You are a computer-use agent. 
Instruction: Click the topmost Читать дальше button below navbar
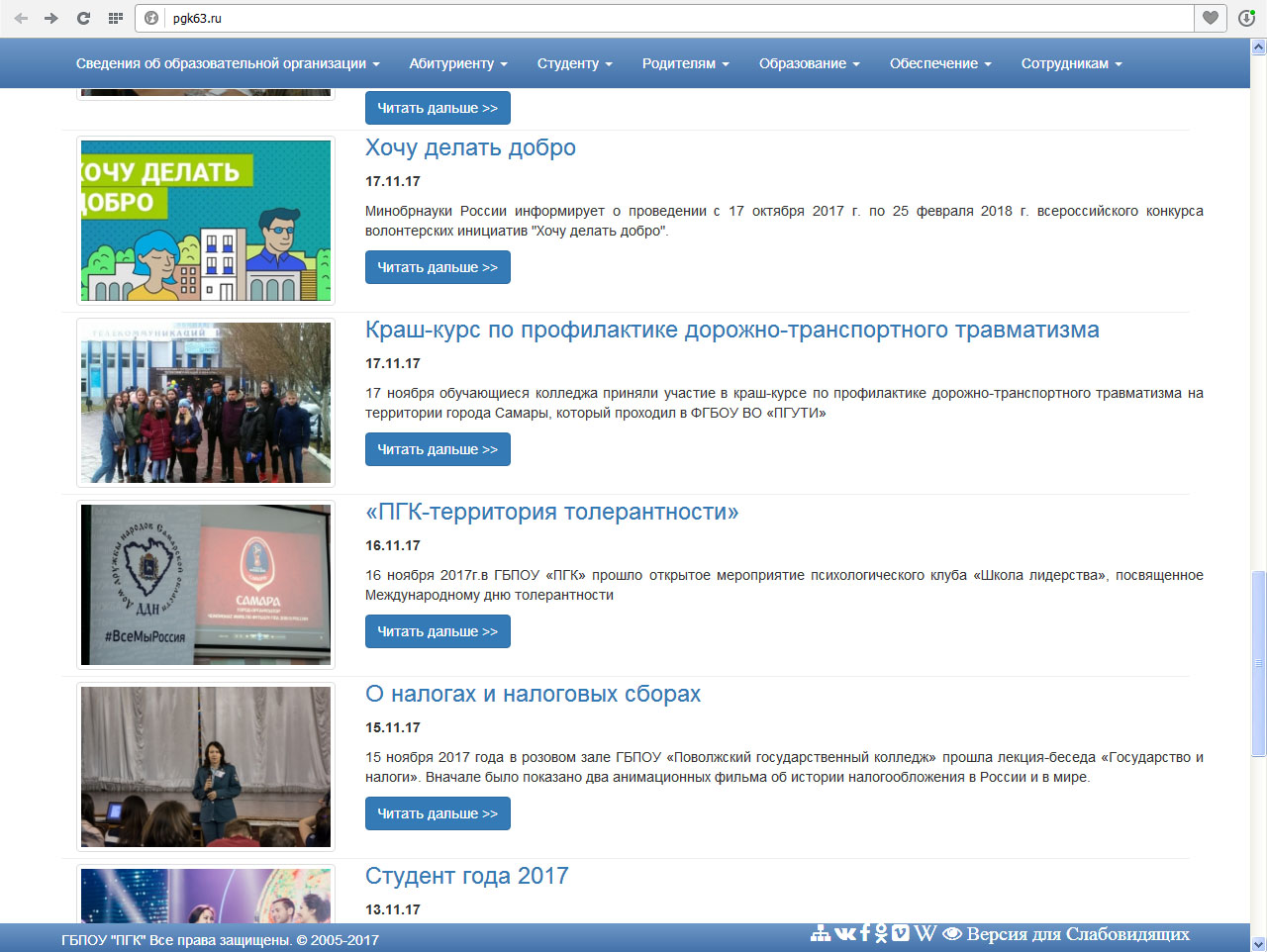coord(438,108)
